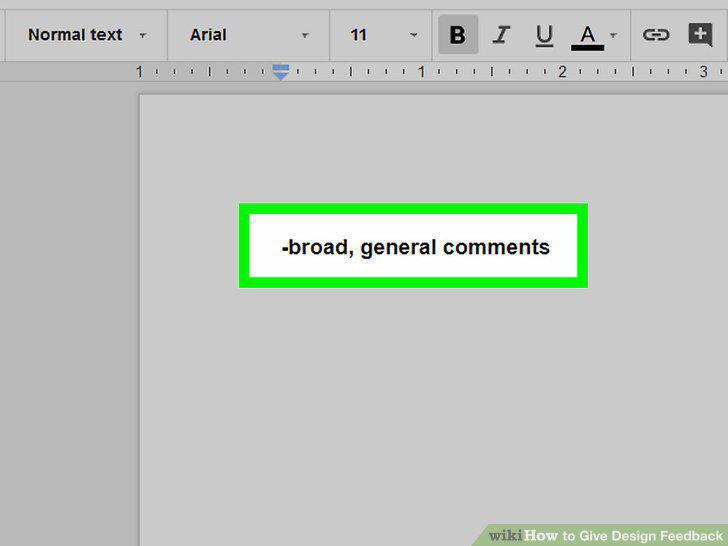The width and height of the screenshot is (728, 546).
Task: Open the Normal text style dropdown
Action: click(x=87, y=35)
